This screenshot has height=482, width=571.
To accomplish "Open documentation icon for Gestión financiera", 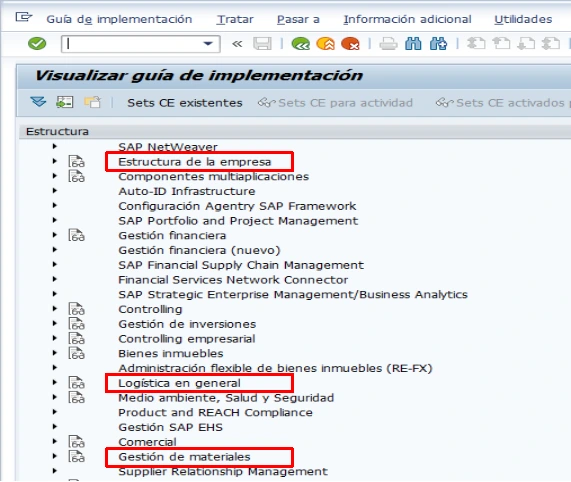I will pos(76,235).
